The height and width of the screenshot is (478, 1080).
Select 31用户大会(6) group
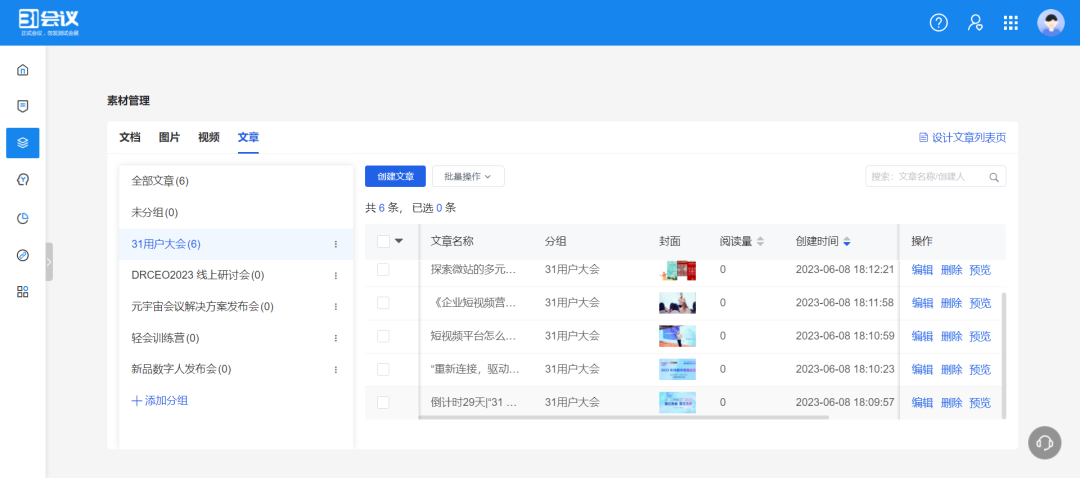pyautogui.click(x=236, y=244)
